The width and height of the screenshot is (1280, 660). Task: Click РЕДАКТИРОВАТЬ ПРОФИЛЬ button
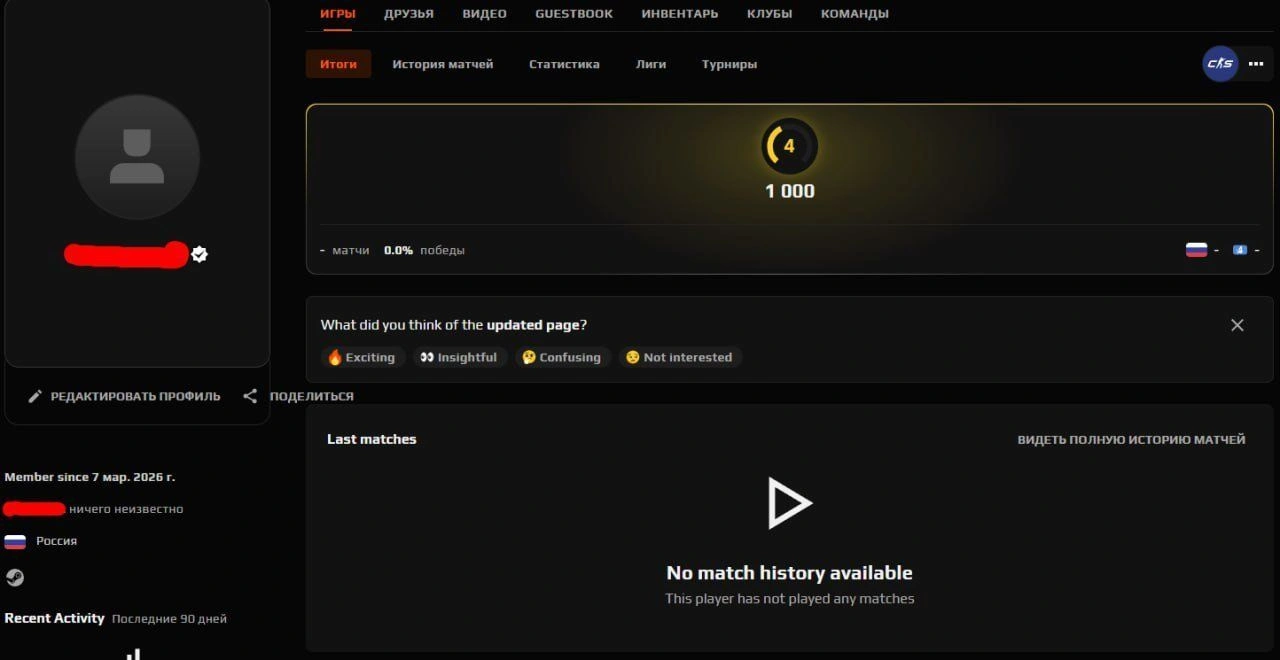(x=124, y=396)
